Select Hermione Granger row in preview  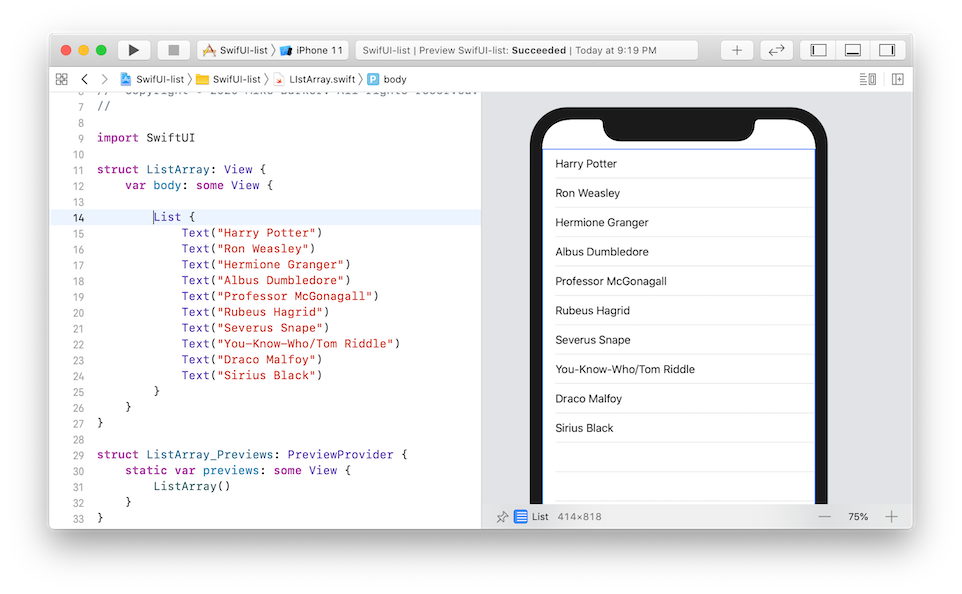click(679, 223)
